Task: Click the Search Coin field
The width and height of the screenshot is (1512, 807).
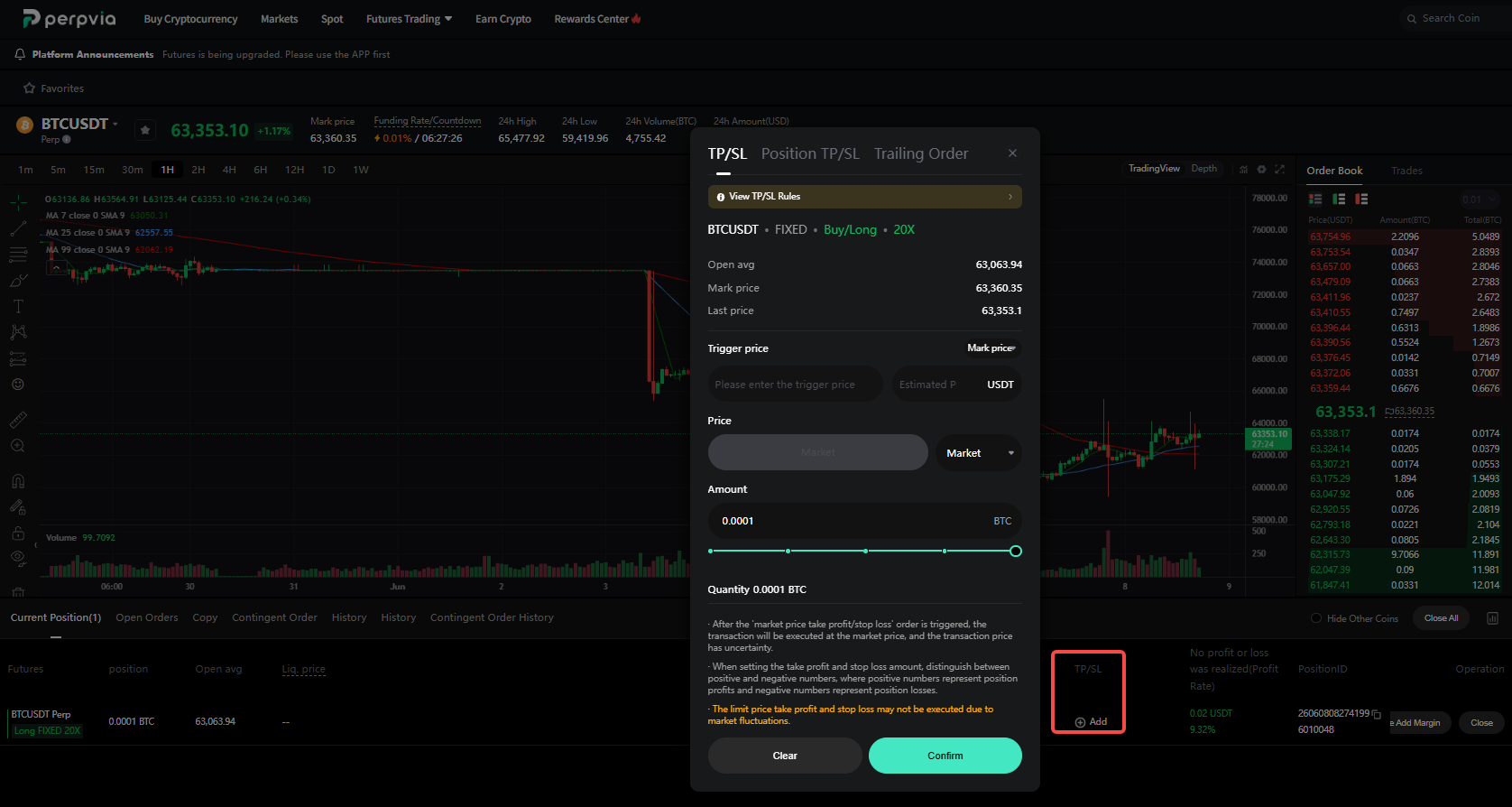Action: point(1455,19)
